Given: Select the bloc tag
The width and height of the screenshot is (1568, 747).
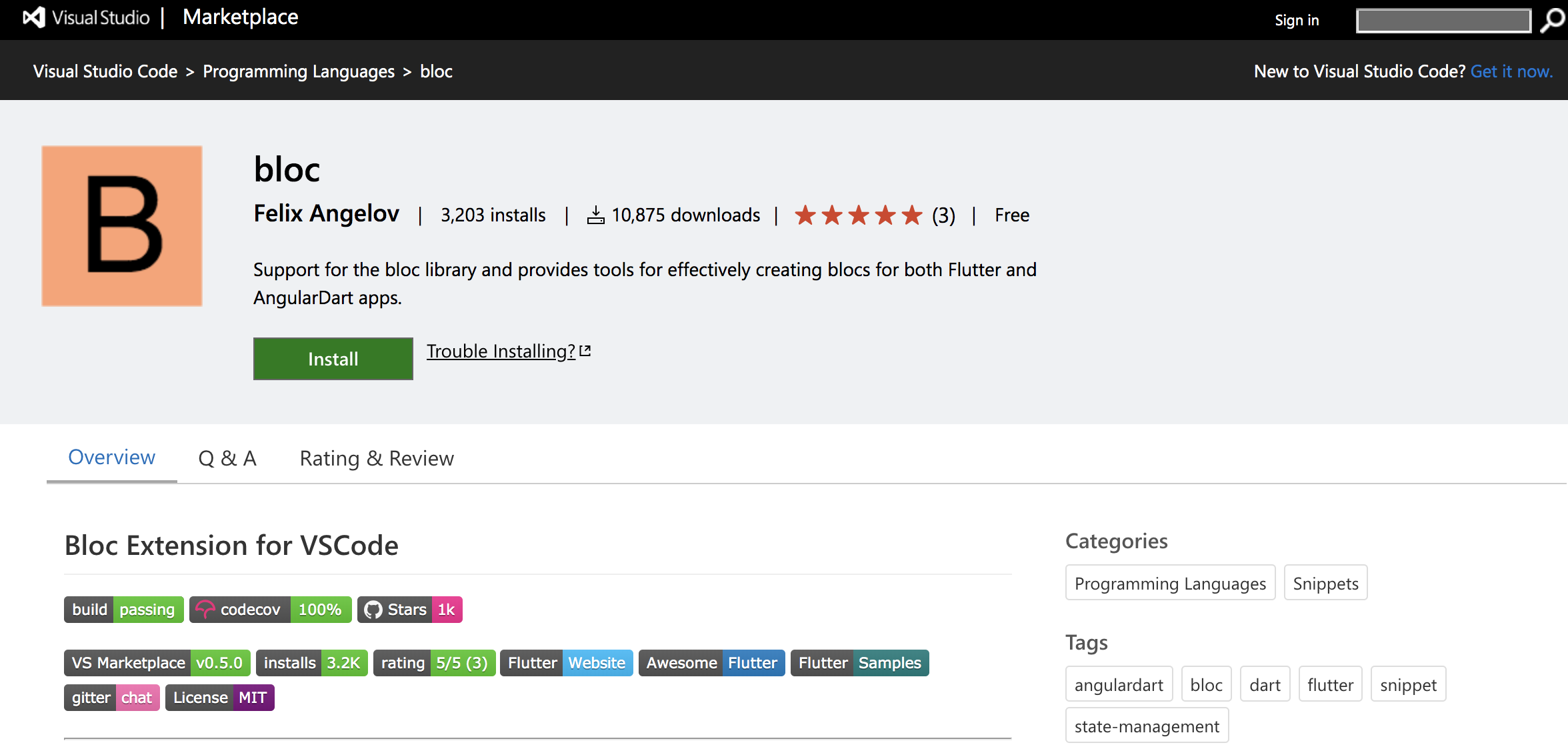Looking at the screenshot, I should pyautogui.click(x=1207, y=684).
